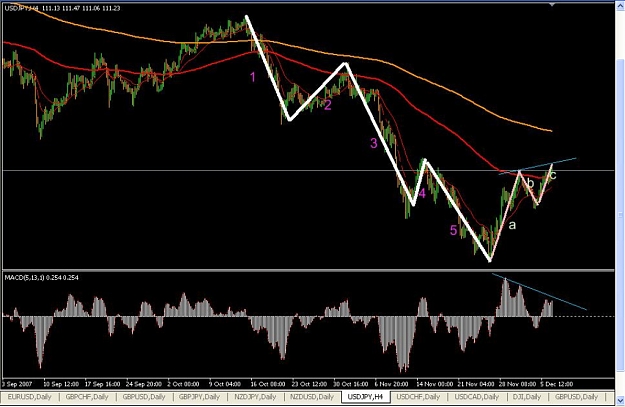Click the '5 Dec 12:00' time label
Viewport: 625px width, 407px height.
557,384
